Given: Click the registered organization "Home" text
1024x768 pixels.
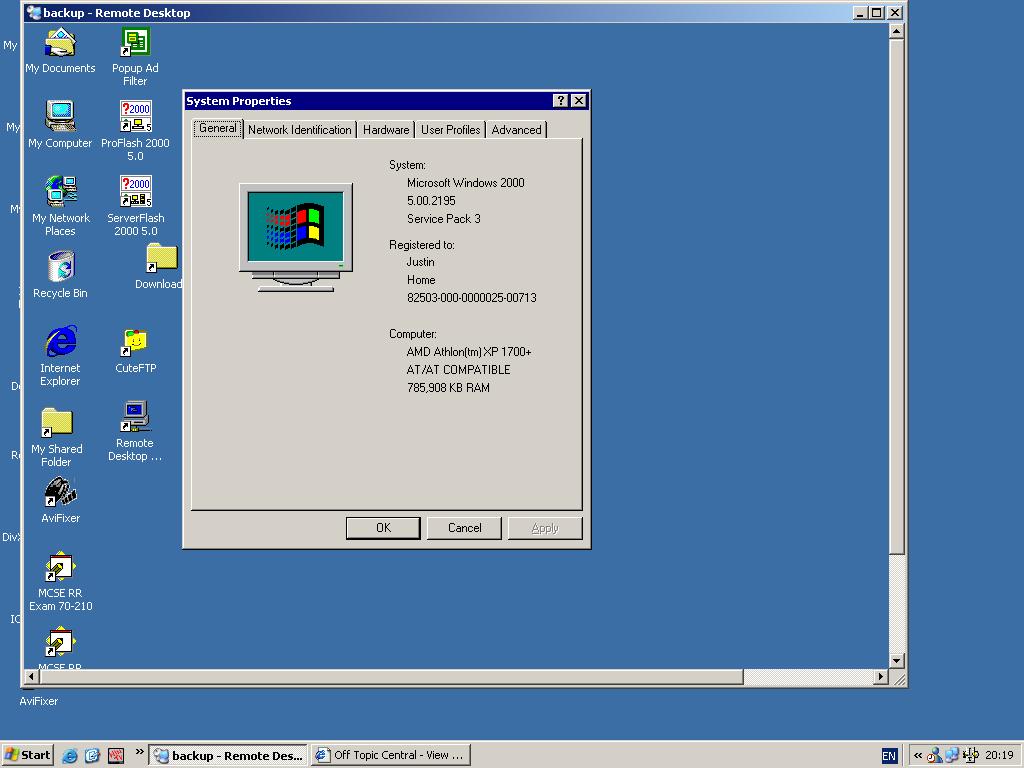Looking at the screenshot, I should (x=421, y=280).
